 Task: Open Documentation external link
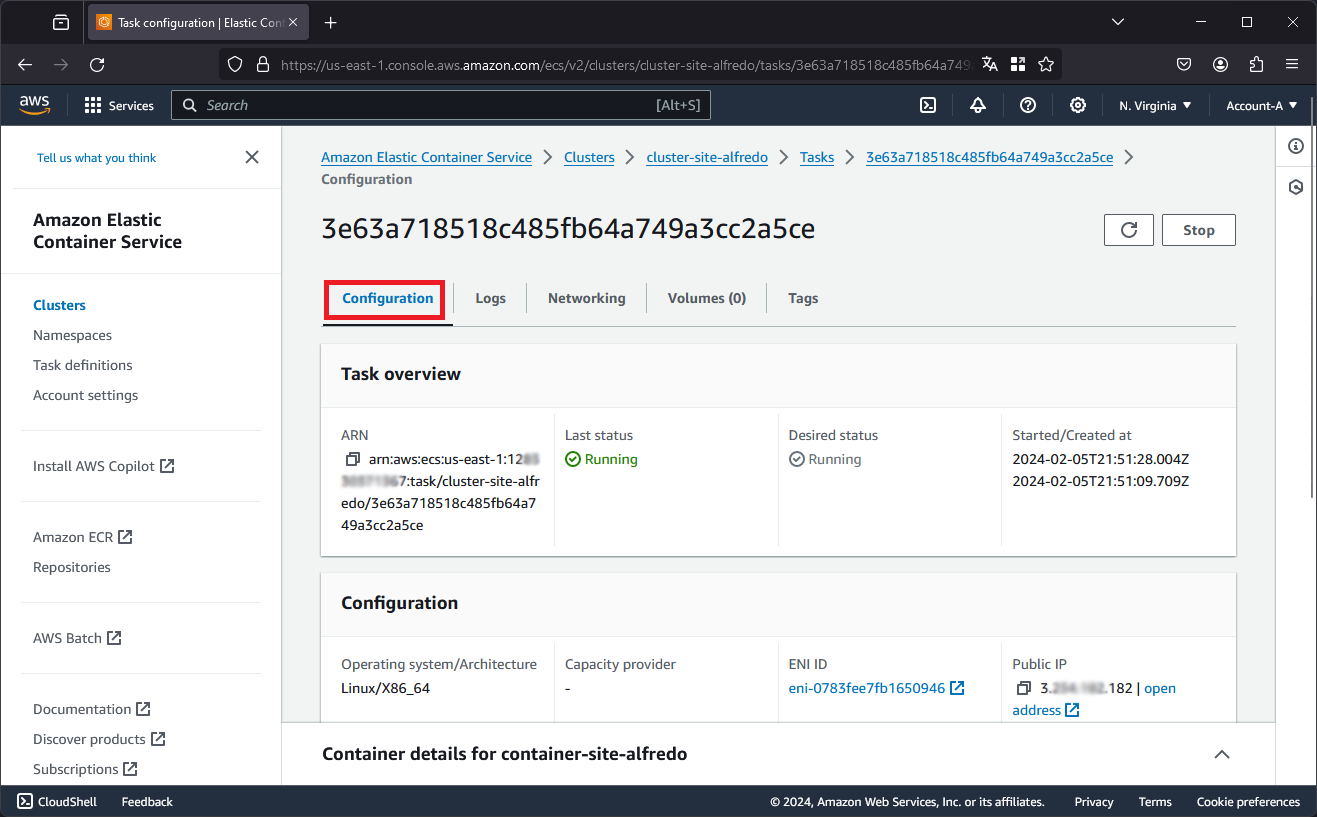pyautogui.click(x=92, y=709)
